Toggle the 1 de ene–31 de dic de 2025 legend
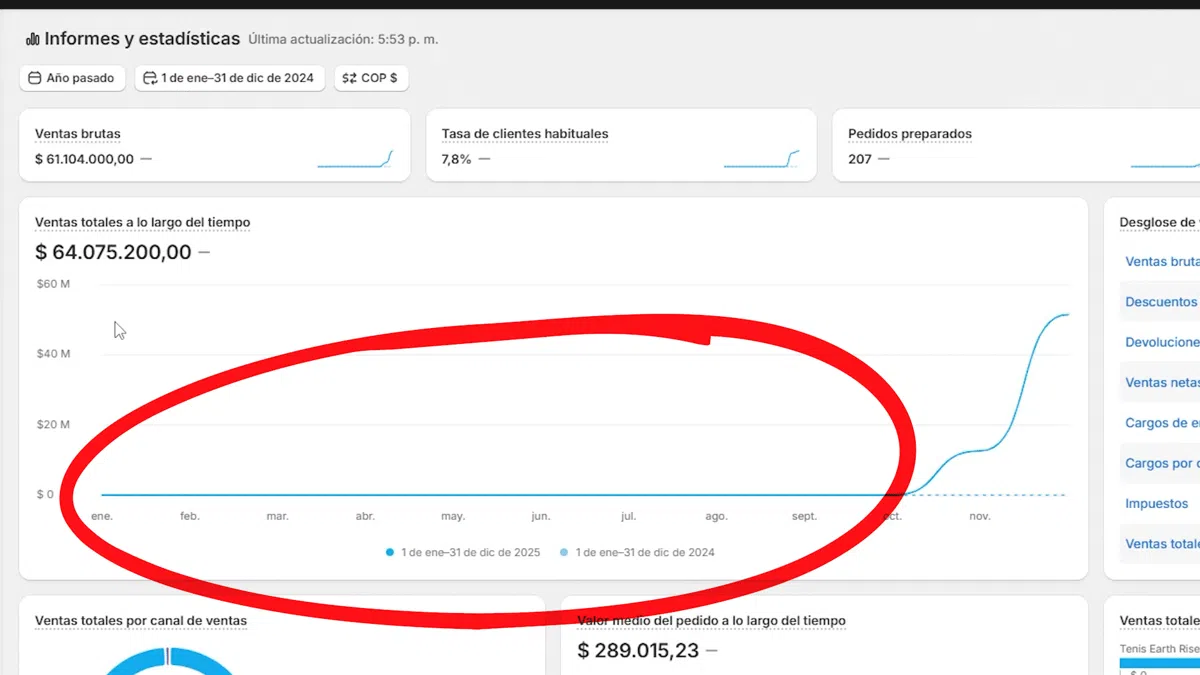 click(x=463, y=552)
